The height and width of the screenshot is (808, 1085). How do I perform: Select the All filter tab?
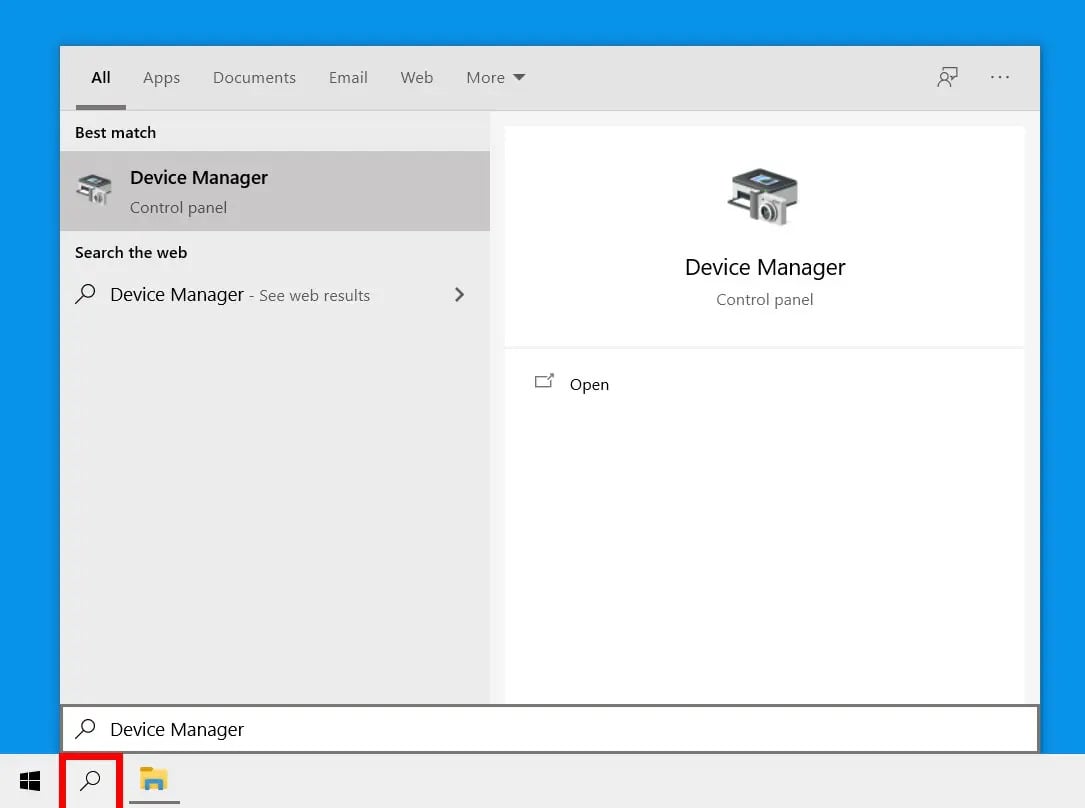(100, 77)
